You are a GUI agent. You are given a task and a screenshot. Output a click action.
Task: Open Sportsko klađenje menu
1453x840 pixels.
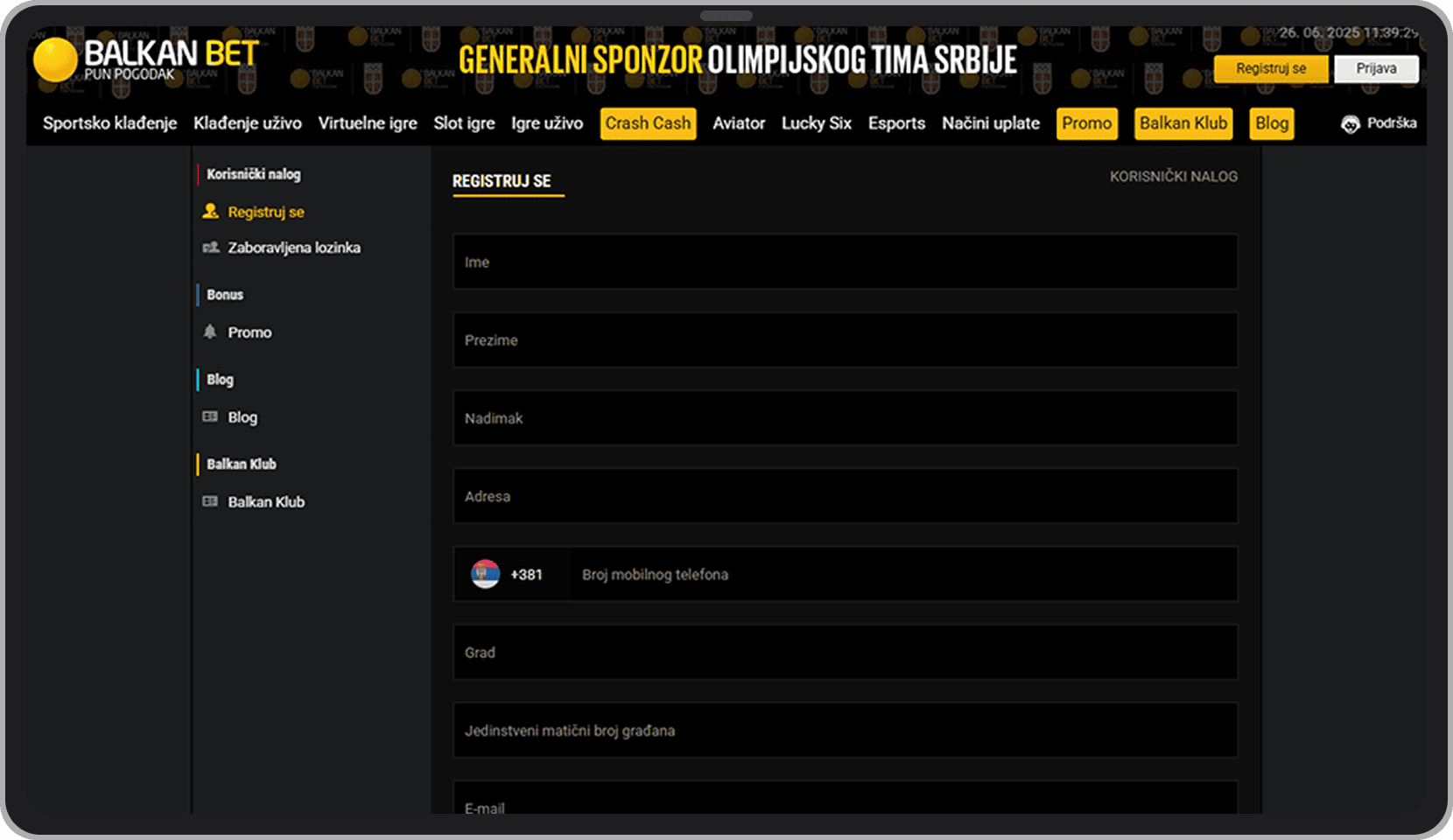pos(110,123)
